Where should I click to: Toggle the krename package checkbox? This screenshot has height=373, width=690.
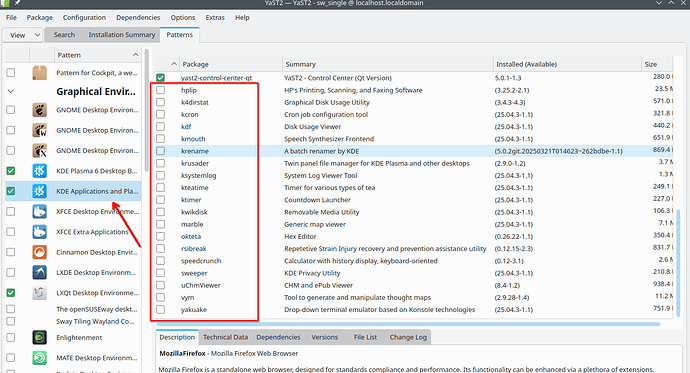point(161,151)
